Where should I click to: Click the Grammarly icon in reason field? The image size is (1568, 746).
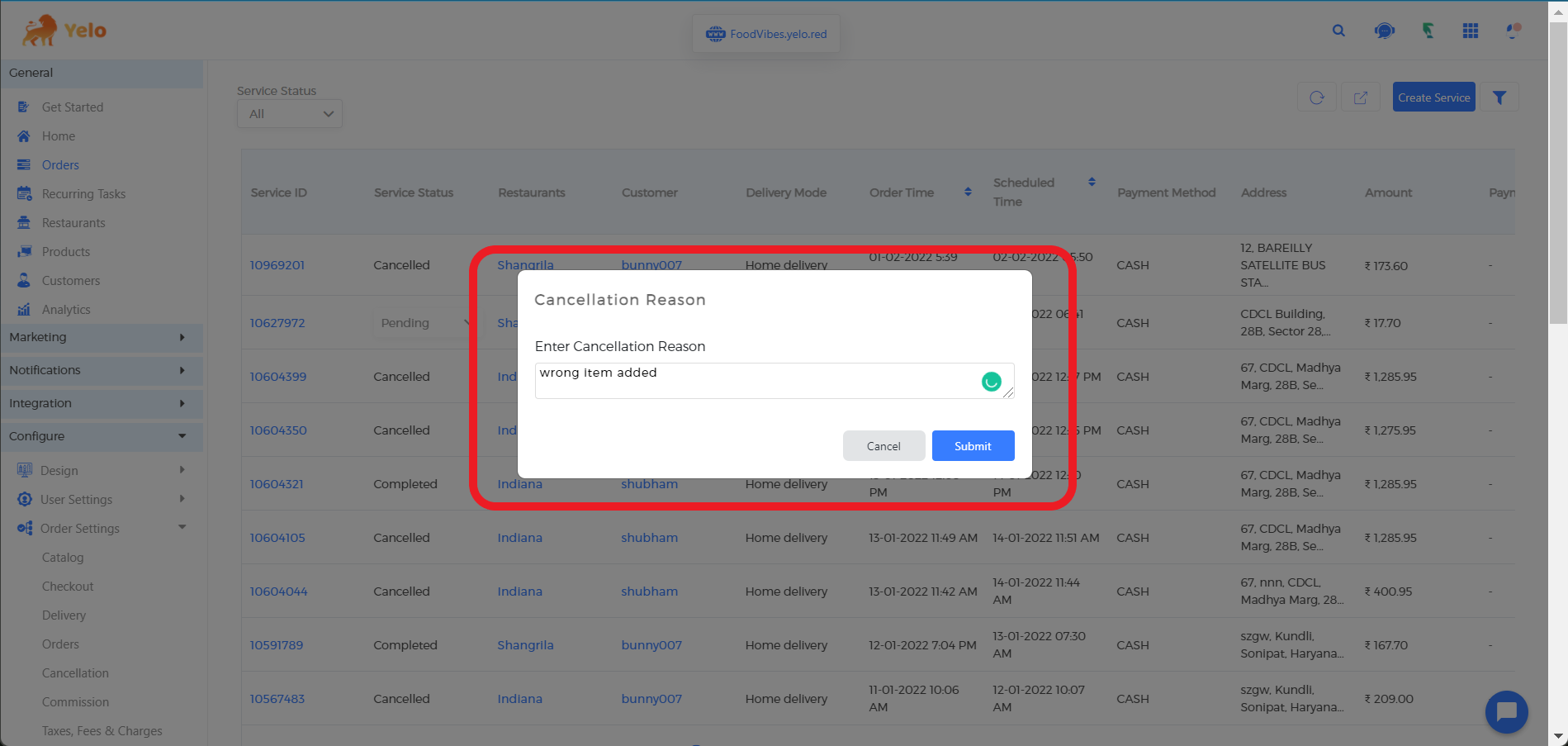[x=991, y=381]
